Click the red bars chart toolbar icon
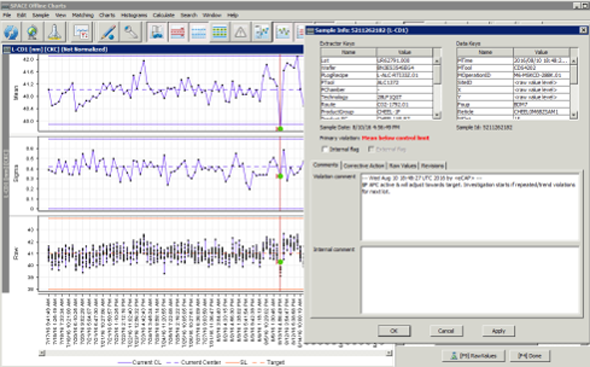 (178, 32)
